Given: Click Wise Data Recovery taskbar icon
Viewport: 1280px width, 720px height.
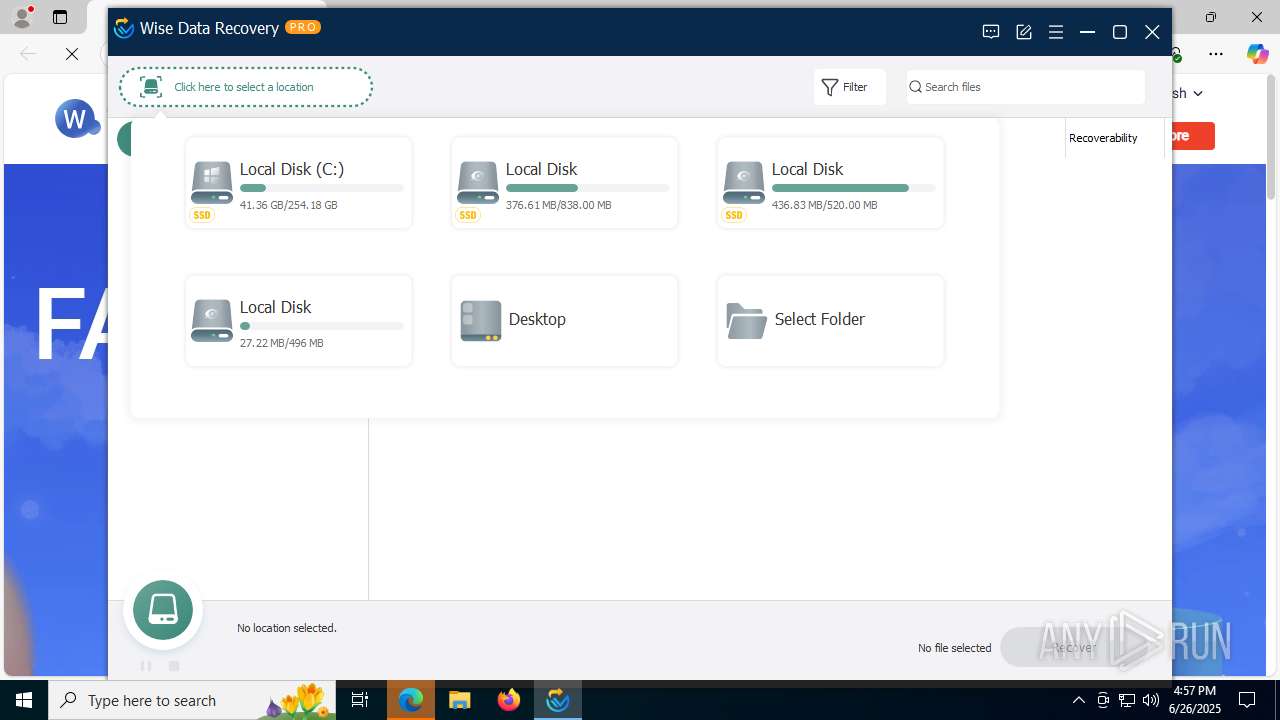Looking at the screenshot, I should point(558,700).
